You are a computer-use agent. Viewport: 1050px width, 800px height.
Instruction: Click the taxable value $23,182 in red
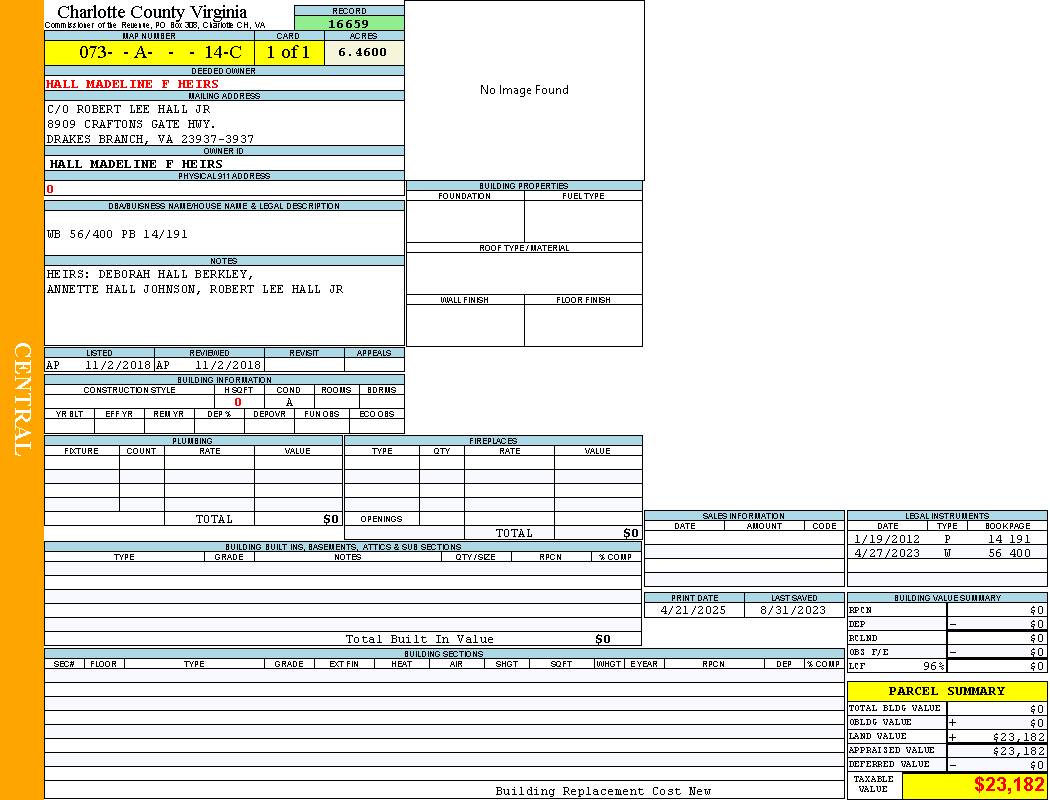(x=1008, y=785)
